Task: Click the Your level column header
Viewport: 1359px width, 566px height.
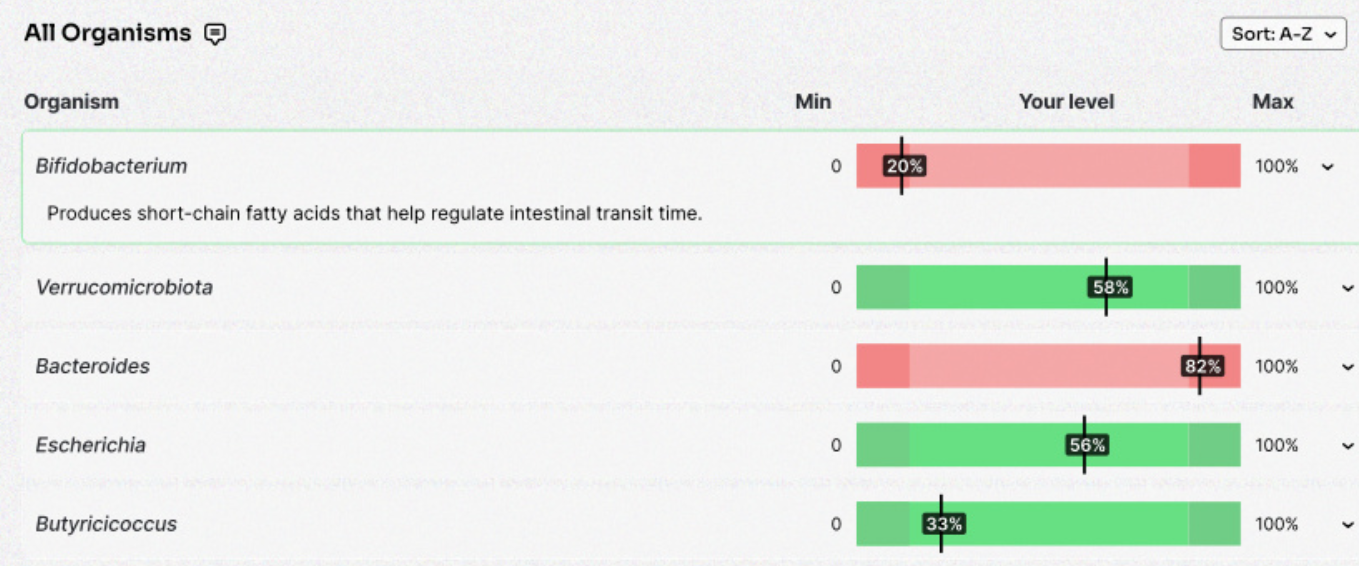Action: [x=1066, y=102]
